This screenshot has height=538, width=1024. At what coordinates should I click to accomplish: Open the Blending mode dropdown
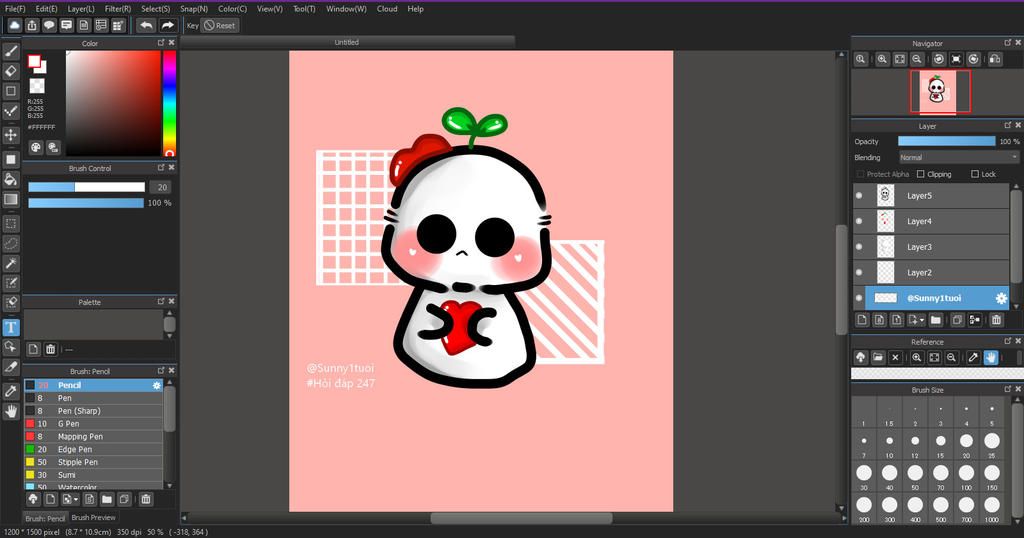(959, 157)
